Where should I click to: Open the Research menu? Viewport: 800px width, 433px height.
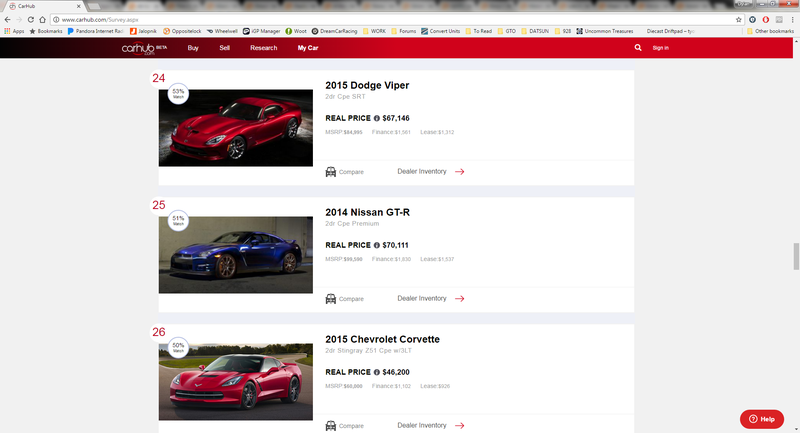264,48
